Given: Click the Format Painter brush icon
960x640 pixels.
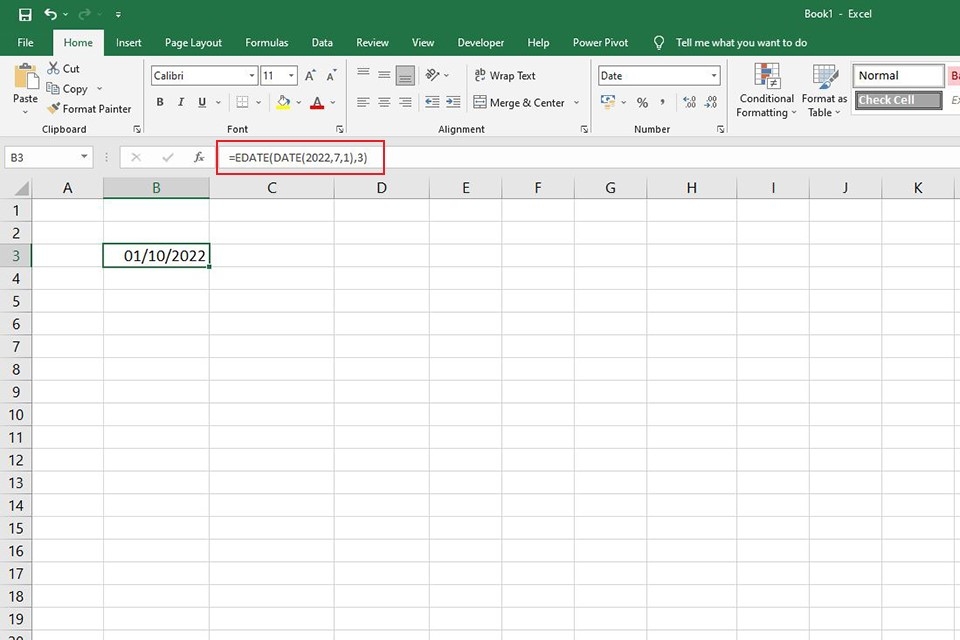Looking at the screenshot, I should (53, 109).
